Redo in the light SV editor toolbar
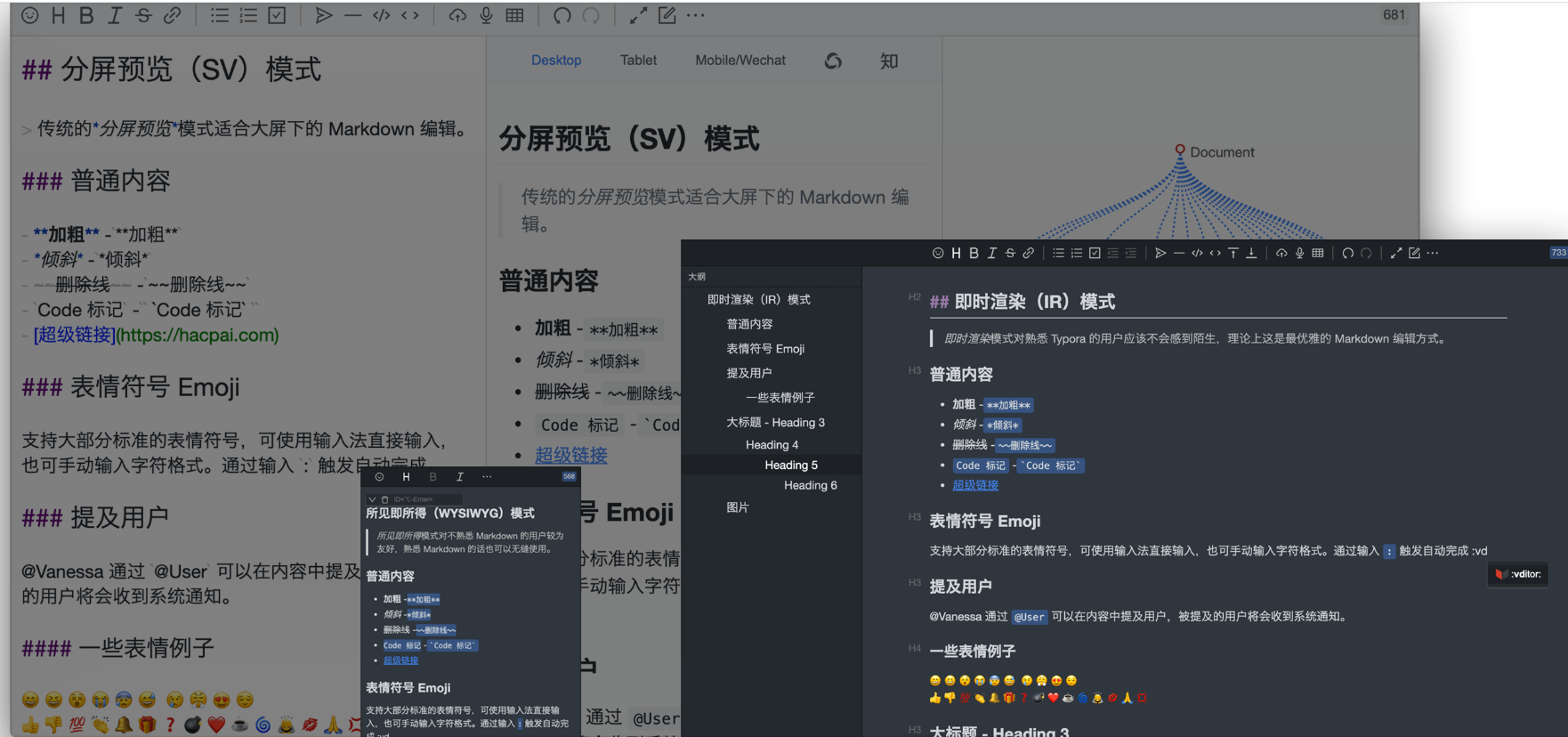This screenshot has height=737, width=1568. [591, 15]
